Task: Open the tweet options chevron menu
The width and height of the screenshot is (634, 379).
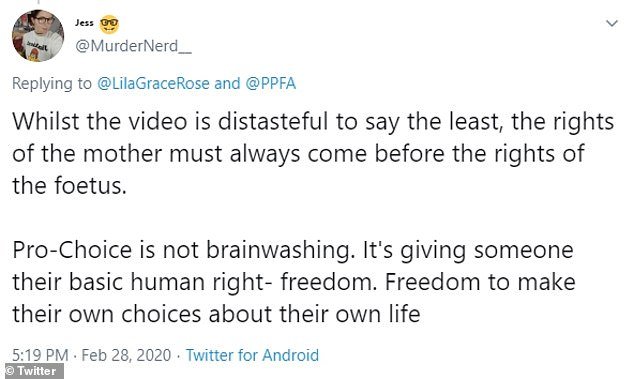Action: coord(612,23)
